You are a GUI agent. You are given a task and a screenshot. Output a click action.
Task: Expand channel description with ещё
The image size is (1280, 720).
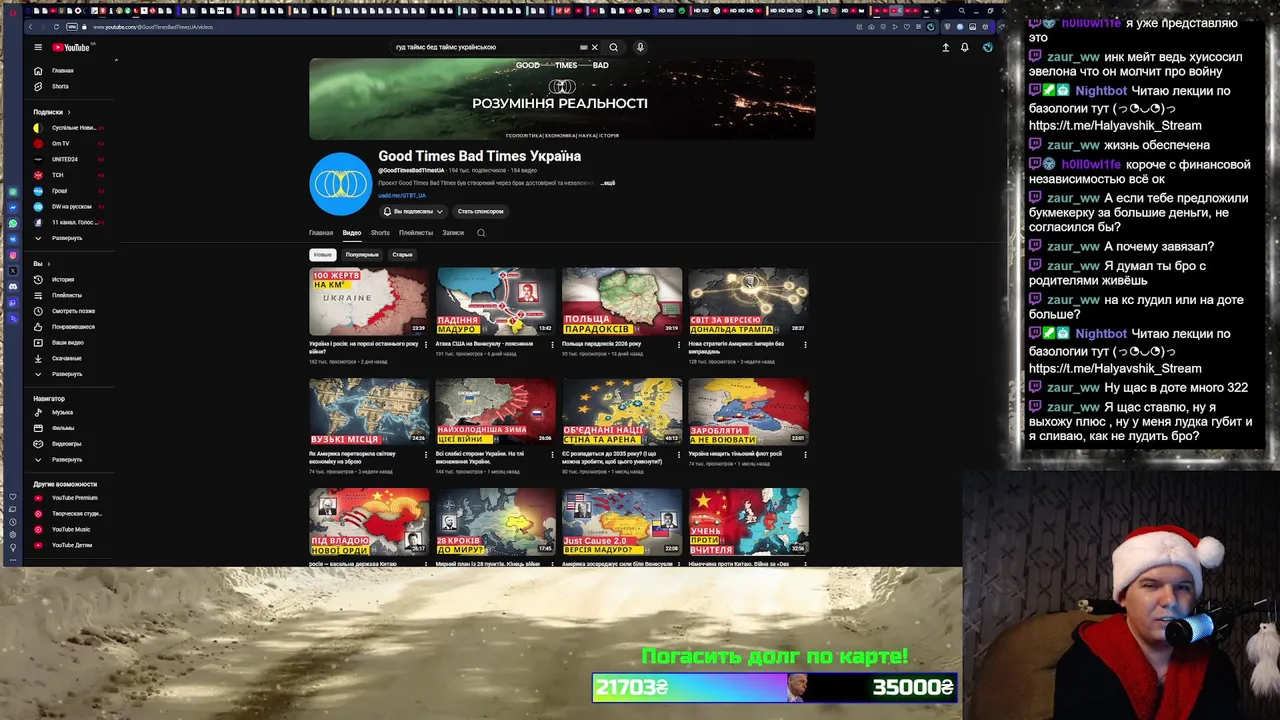click(x=608, y=184)
